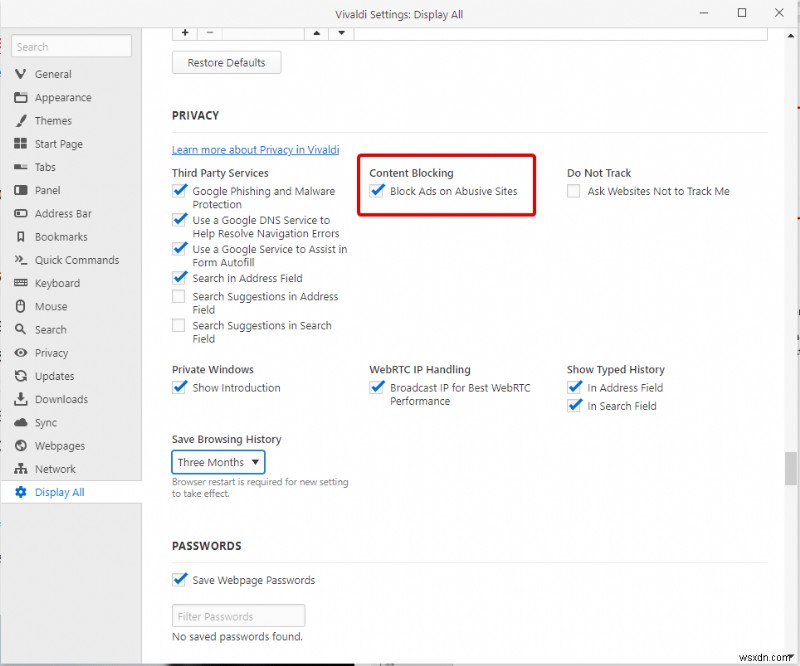Open Bookmarks settings via its flag icon
Screen dimensions: 800x666
click(x=22, y=236)
